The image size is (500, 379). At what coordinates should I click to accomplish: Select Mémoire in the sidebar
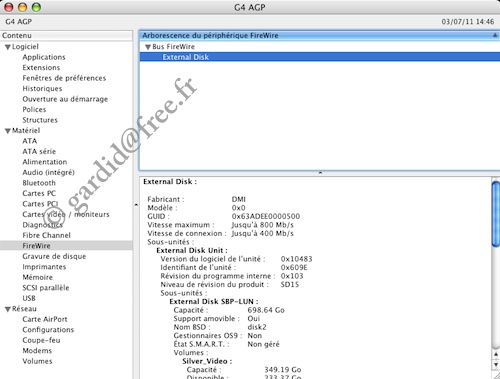[38, 277]
